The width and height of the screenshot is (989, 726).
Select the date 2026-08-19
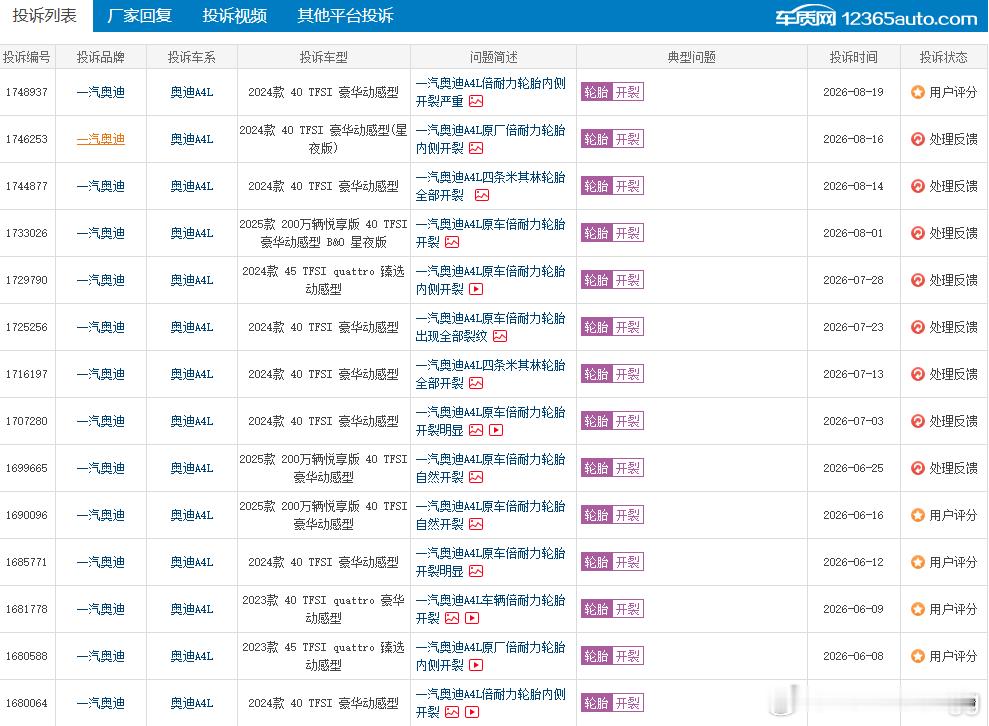853,92
